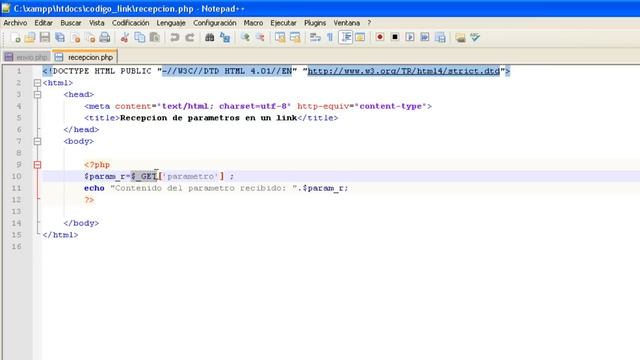
Task: Open the Vista menu
Action: pyautogui.click(x=97, y=23)
